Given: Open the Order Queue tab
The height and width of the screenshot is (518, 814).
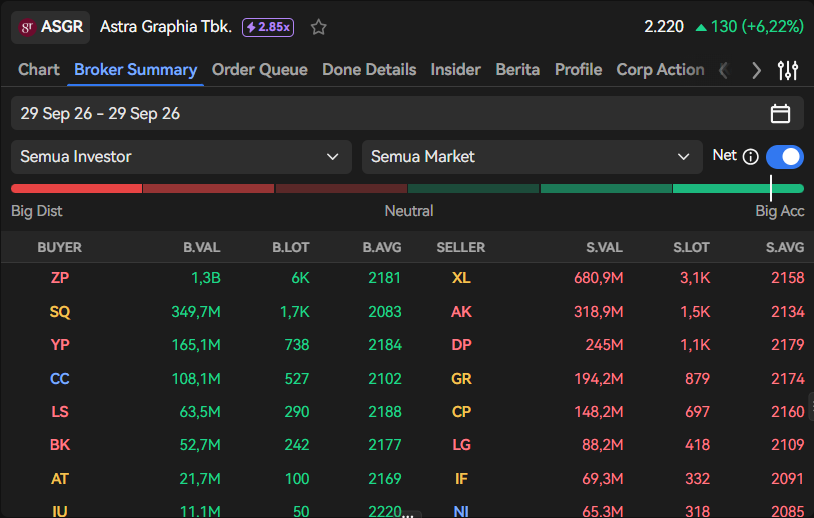Looking at the screenshot, I should click(x=260, y=70).
